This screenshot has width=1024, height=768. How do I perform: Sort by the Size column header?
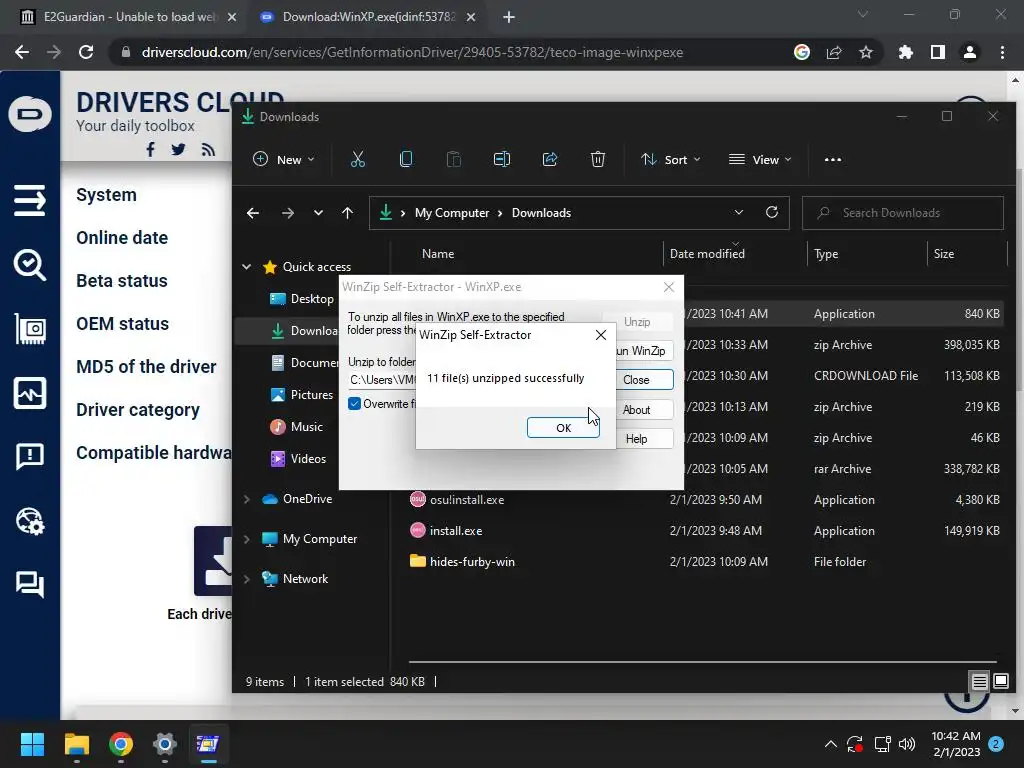pos(944,254)
